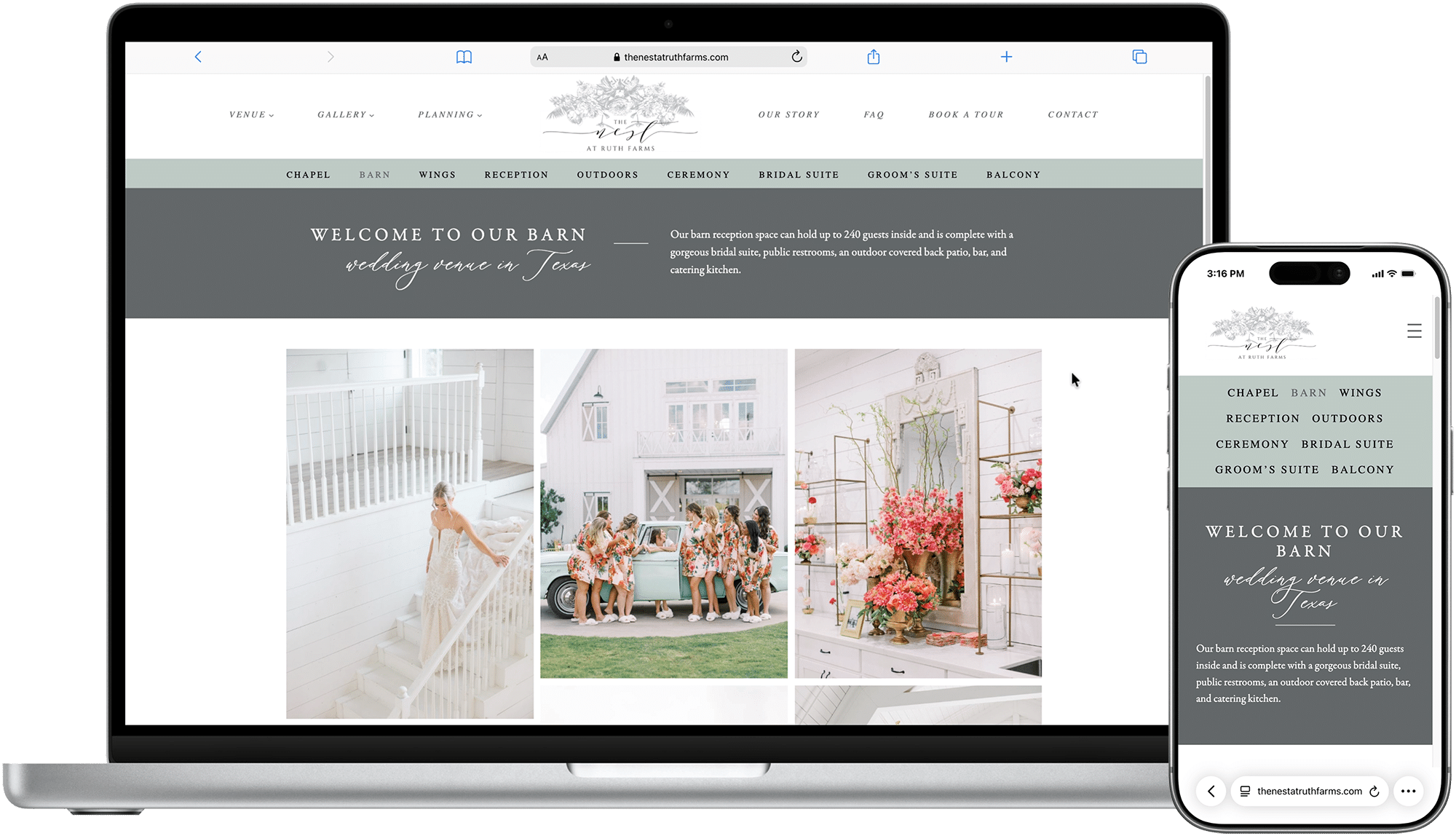
Task: Click the Safari back arrow on laptop
Action: click(198, 57)
